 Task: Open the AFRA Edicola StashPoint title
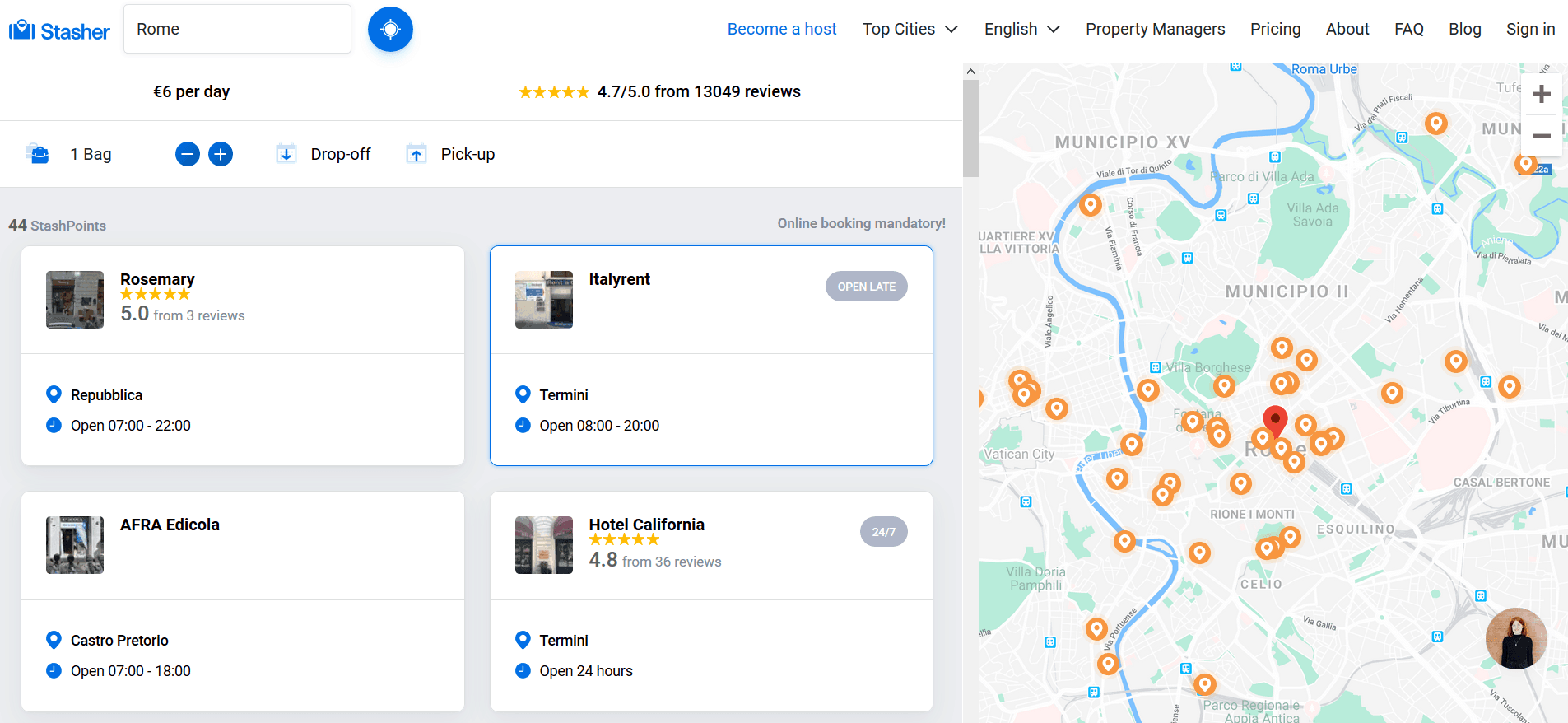170,525
